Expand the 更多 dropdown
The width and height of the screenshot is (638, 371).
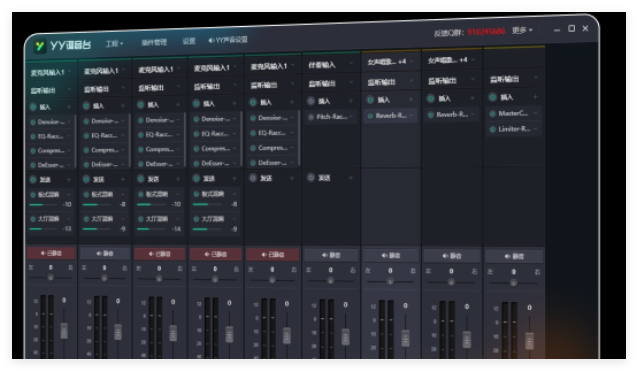(522, 30)
